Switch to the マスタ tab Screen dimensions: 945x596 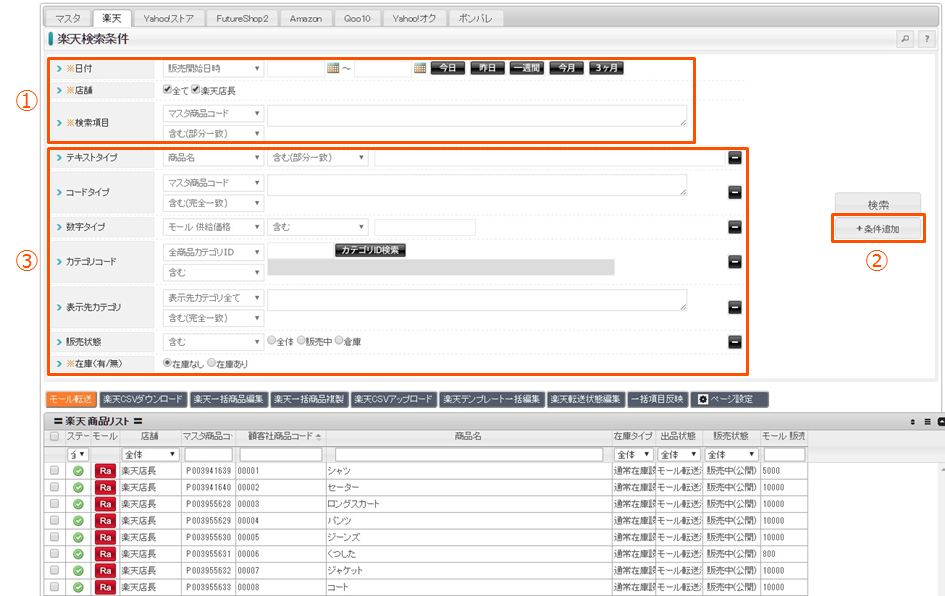68,19
